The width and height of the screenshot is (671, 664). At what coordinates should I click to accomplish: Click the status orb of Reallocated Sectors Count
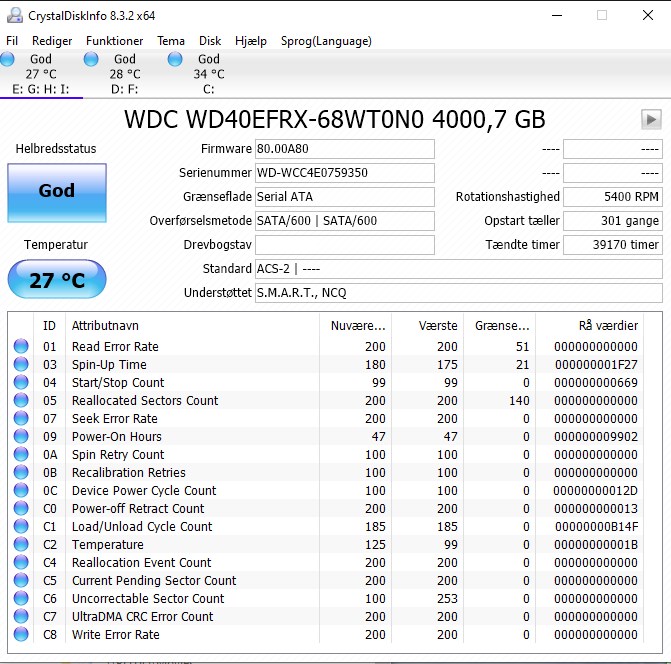pyautogui.click(x=21, y=400)
